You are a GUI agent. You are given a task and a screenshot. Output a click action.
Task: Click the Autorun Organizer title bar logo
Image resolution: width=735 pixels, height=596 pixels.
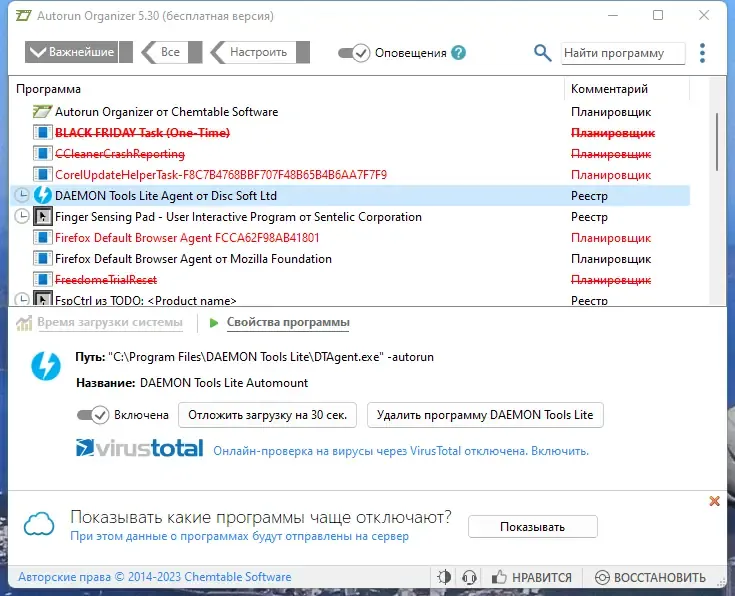(x=23, y=15)
